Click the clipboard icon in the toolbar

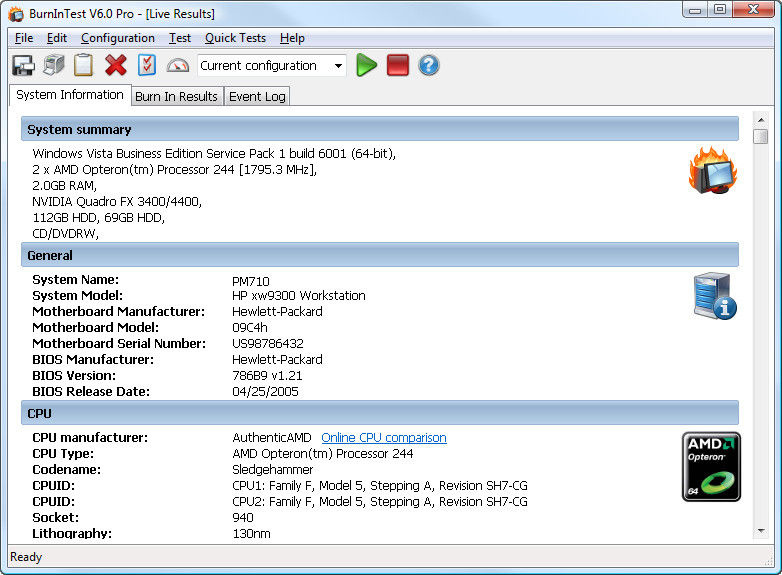coord(84,66)
